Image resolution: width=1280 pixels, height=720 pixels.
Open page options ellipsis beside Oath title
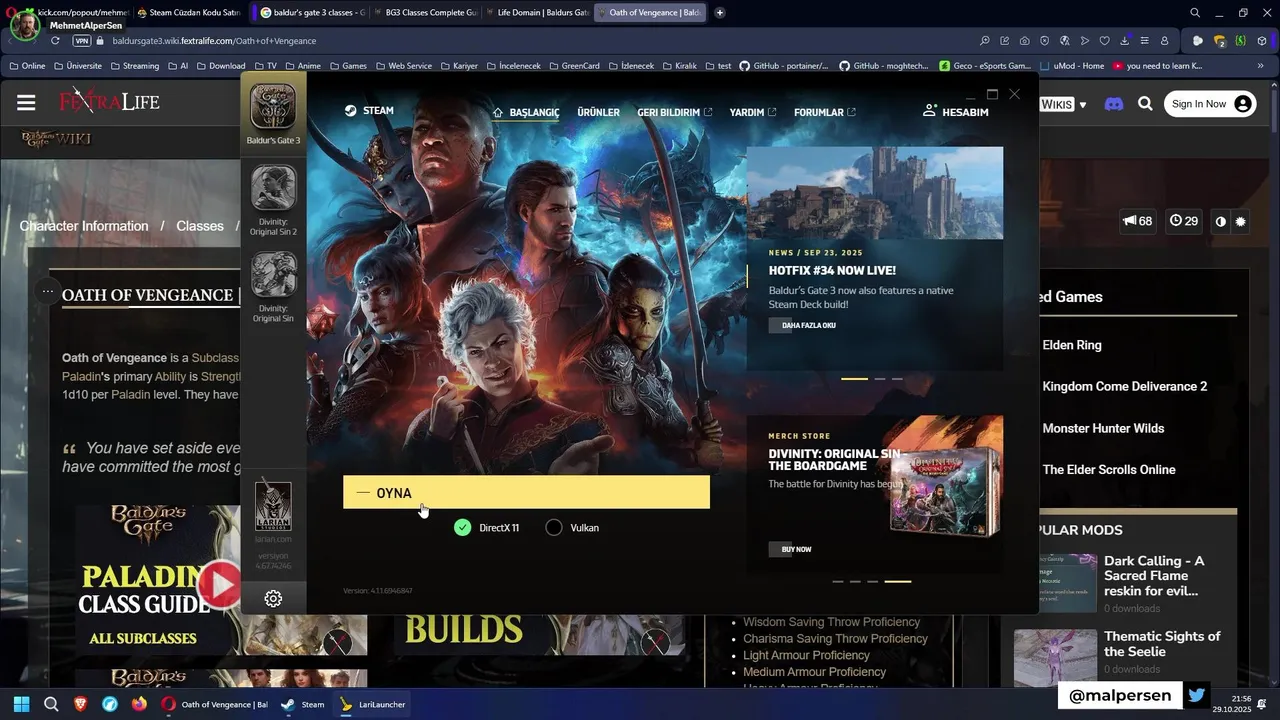(x=47, y=291)
